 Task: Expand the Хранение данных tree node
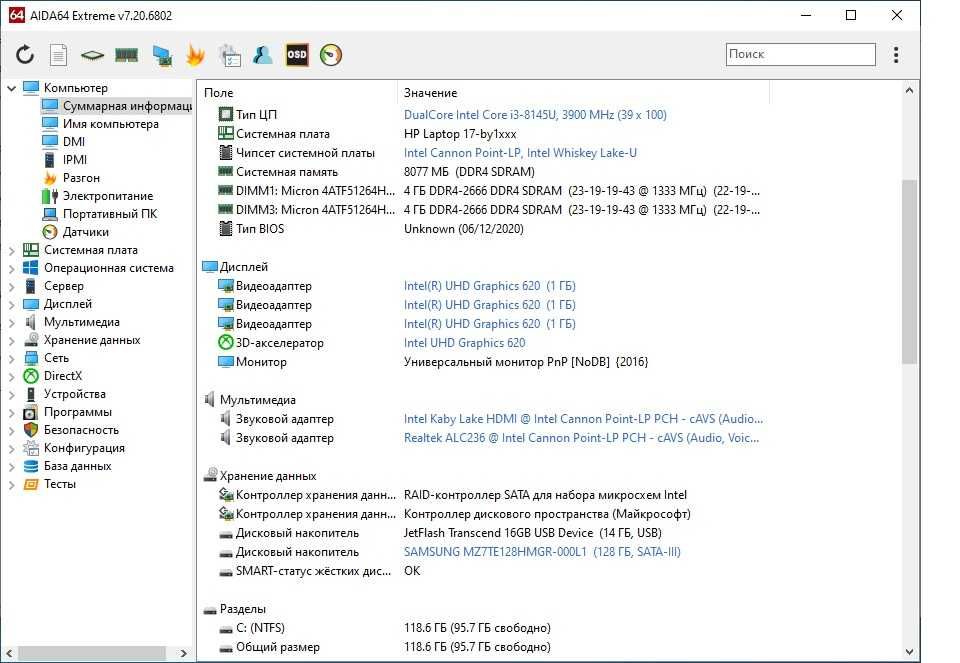pyautogui.click(x=11, y=340)
